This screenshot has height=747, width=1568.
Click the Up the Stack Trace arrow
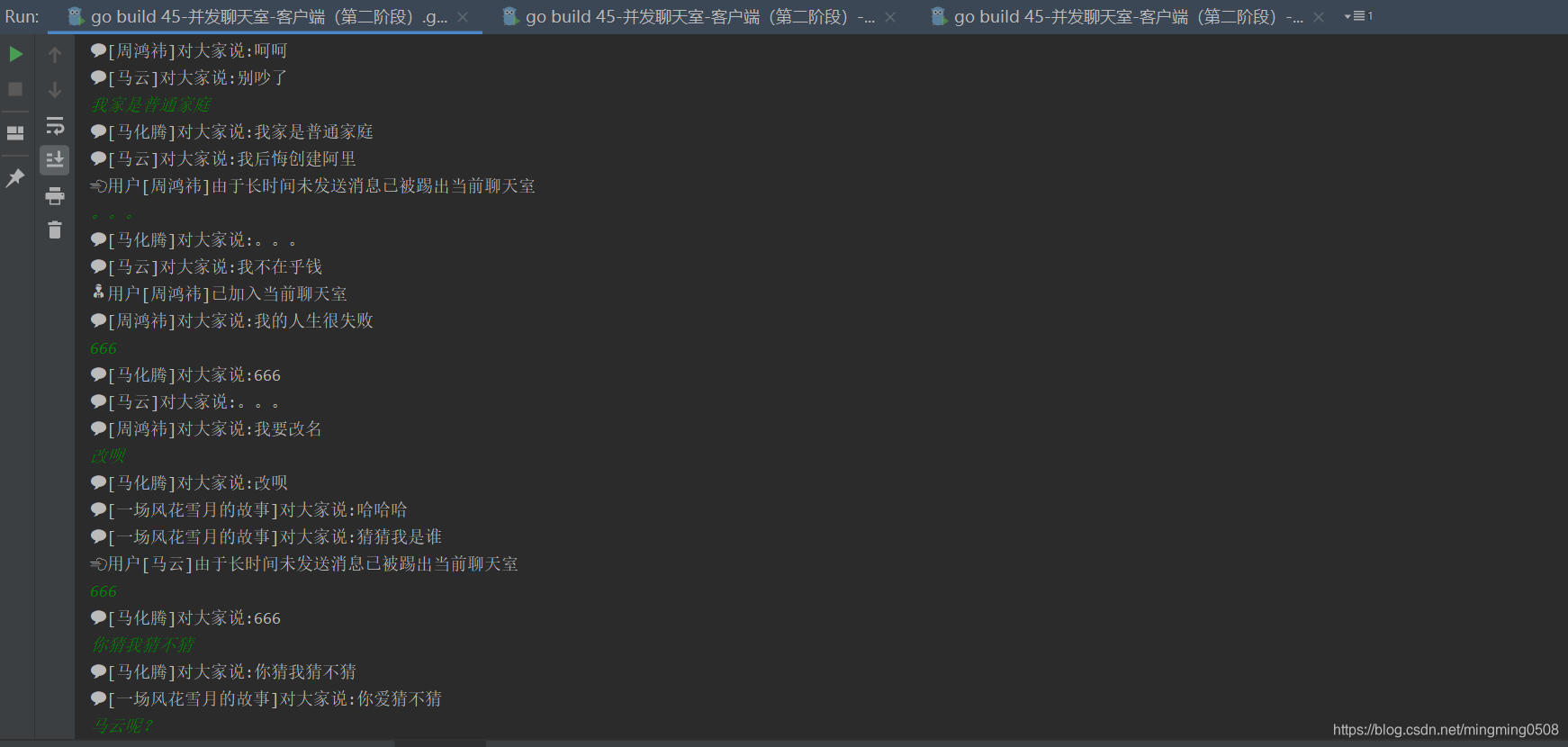[55, 55]
